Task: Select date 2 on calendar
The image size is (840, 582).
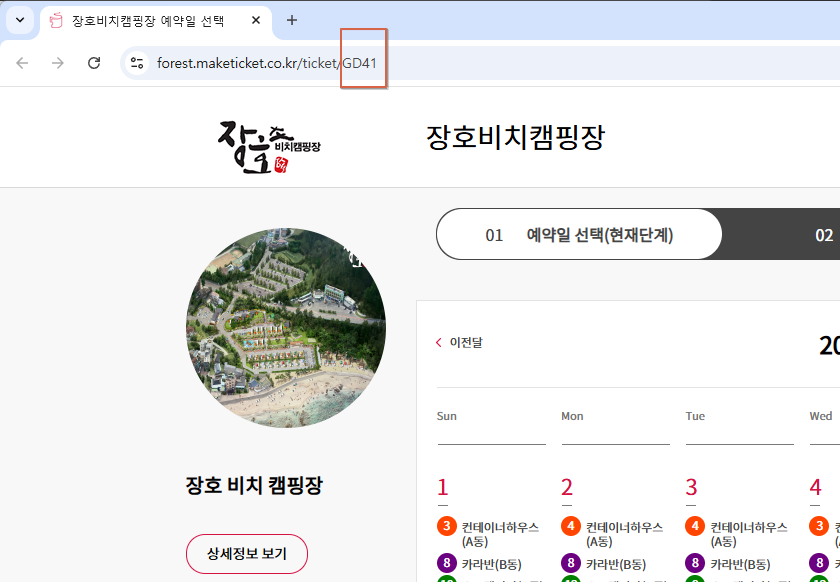Action: point(567,487)
